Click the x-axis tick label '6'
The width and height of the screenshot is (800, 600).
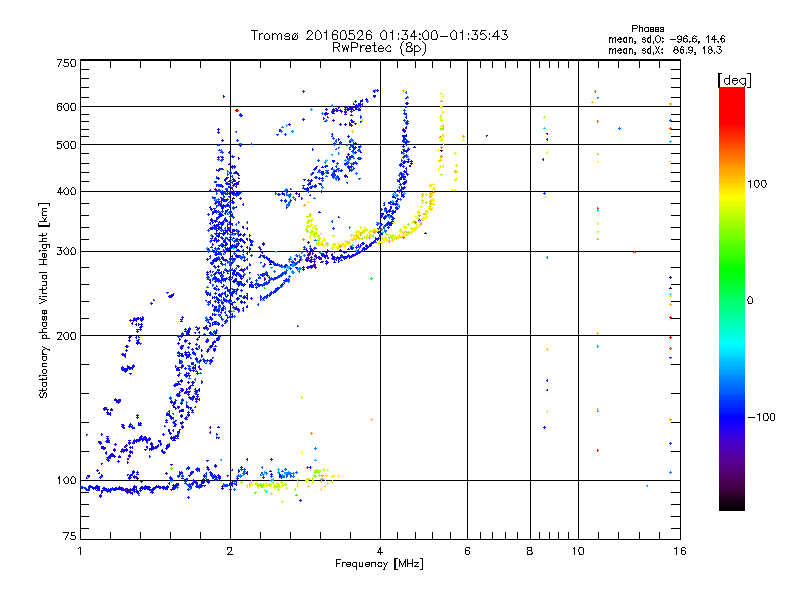coord(467,551)
